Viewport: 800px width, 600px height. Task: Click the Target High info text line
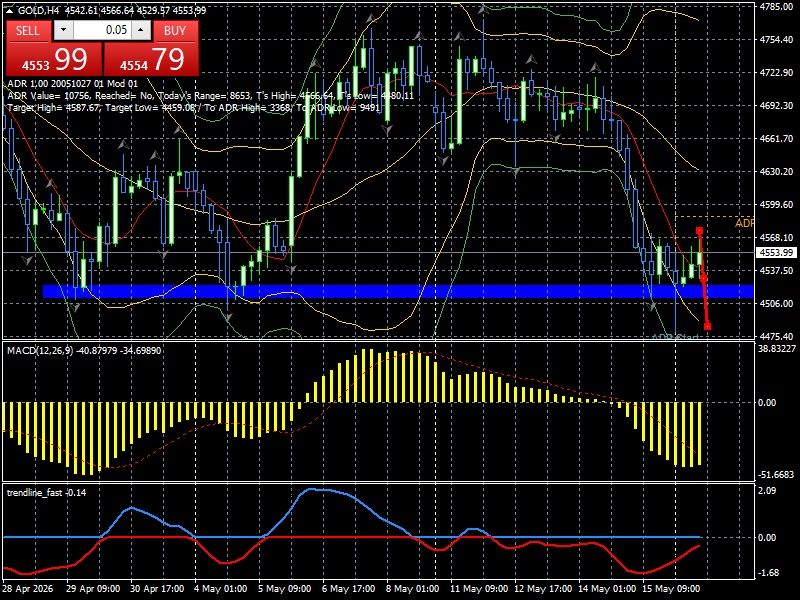194,108
